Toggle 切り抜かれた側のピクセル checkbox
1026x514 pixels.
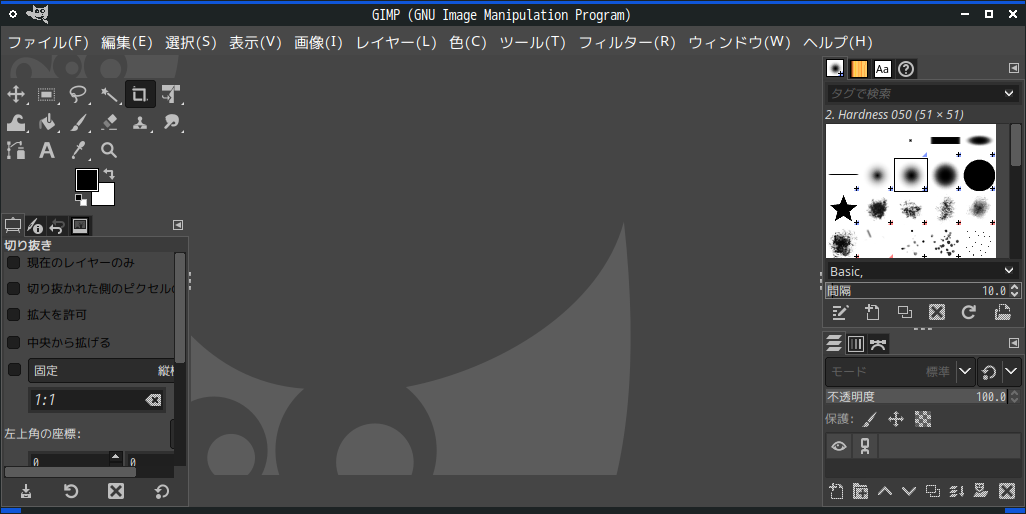[13, 288]
